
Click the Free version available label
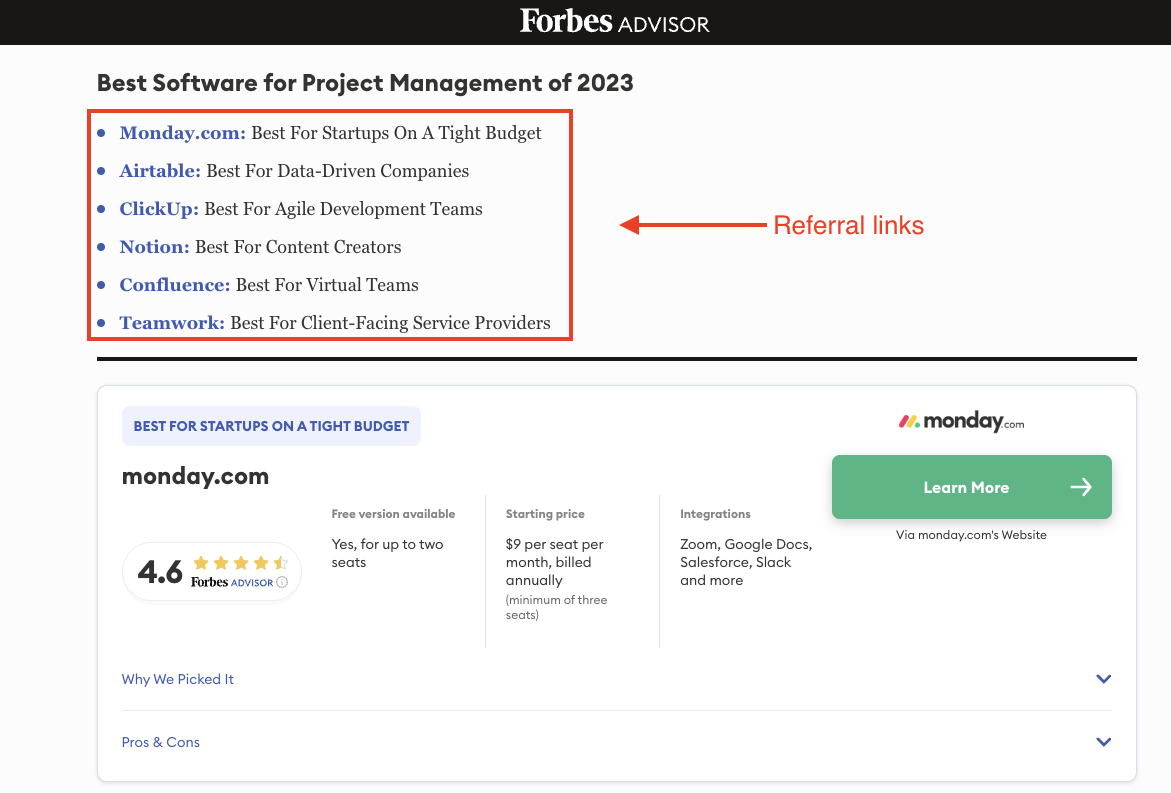(393, 514)
